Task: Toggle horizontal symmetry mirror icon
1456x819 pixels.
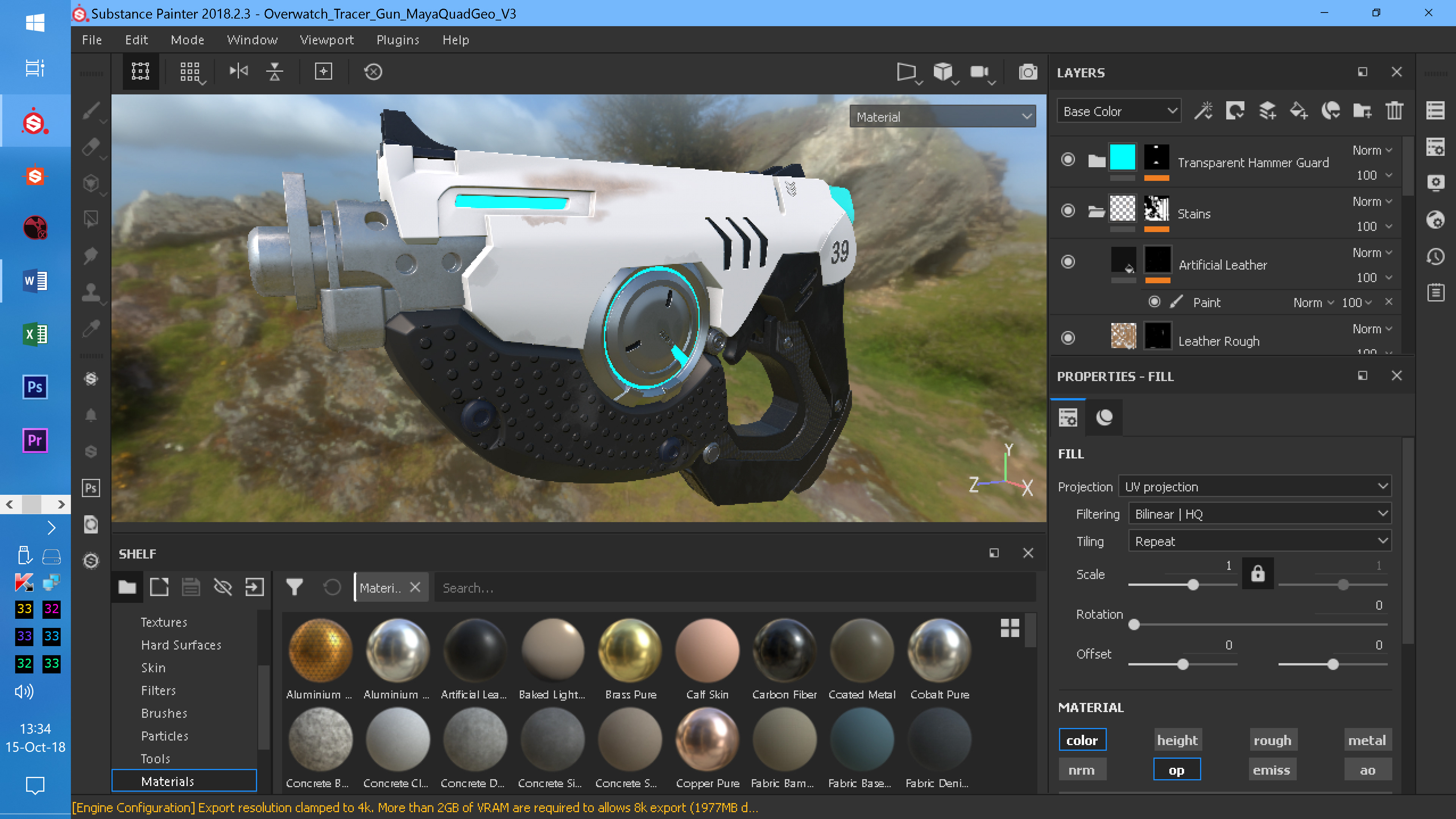Action: 238,71
